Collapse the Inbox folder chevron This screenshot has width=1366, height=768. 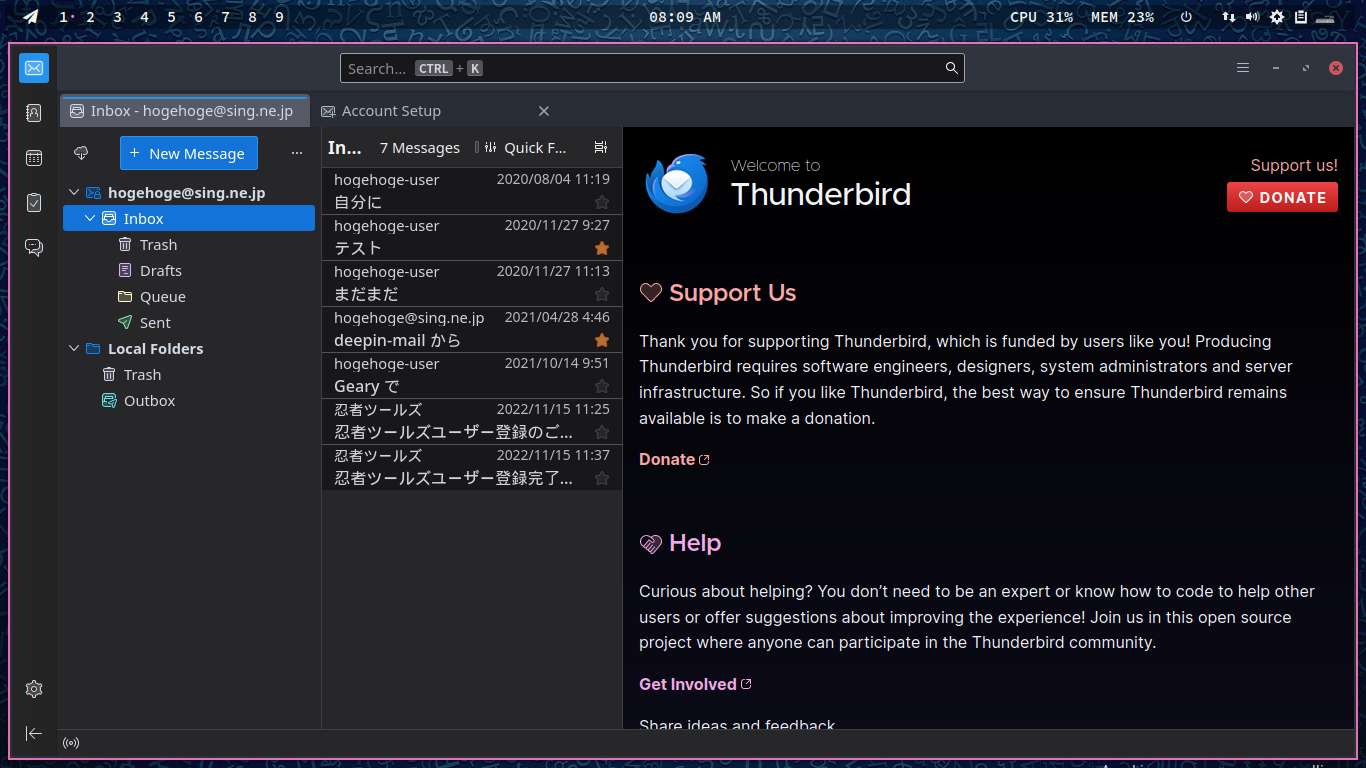pos(90,218)
